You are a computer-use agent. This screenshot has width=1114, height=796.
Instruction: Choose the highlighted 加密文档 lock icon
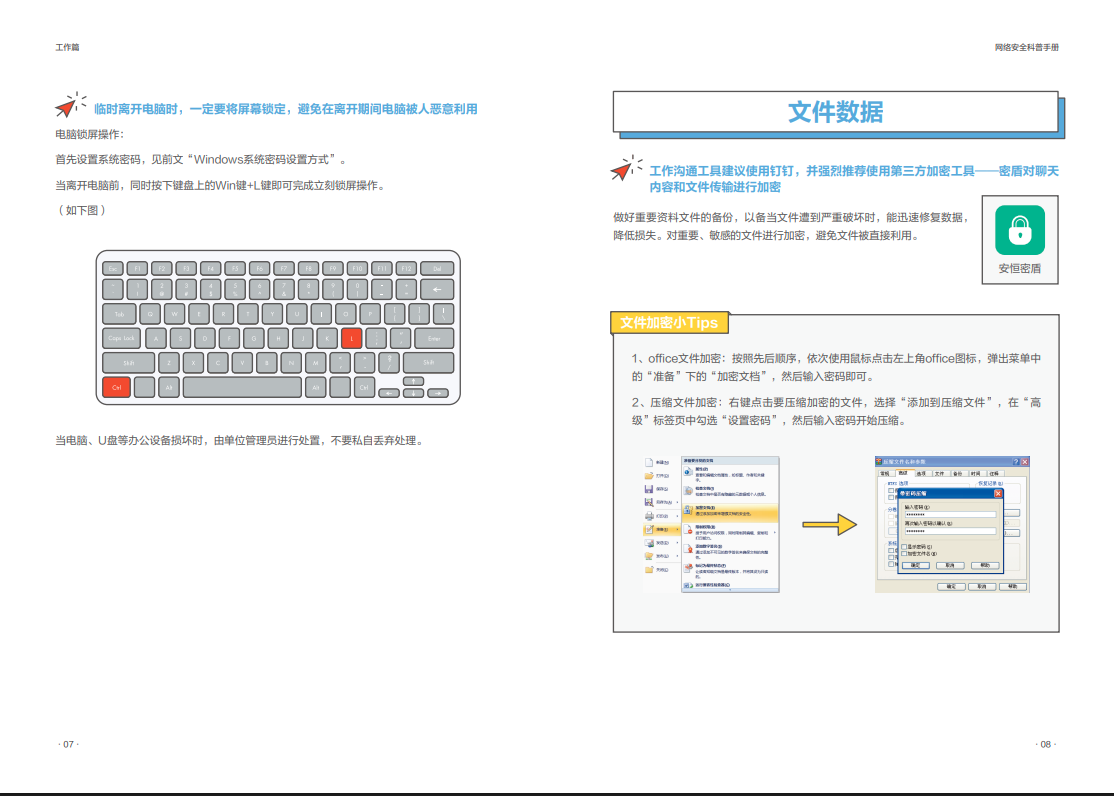click(x=688, y=510)
